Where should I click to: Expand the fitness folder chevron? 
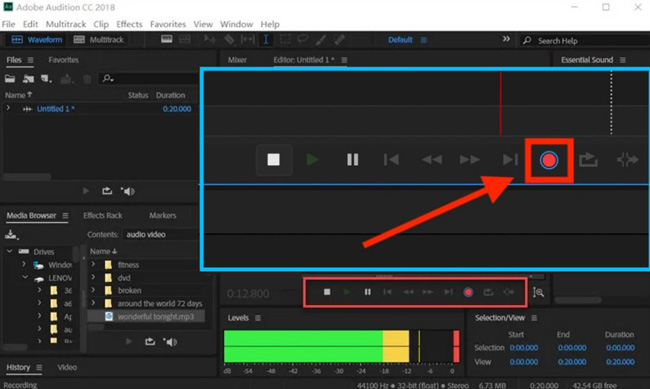coord(93,264)
